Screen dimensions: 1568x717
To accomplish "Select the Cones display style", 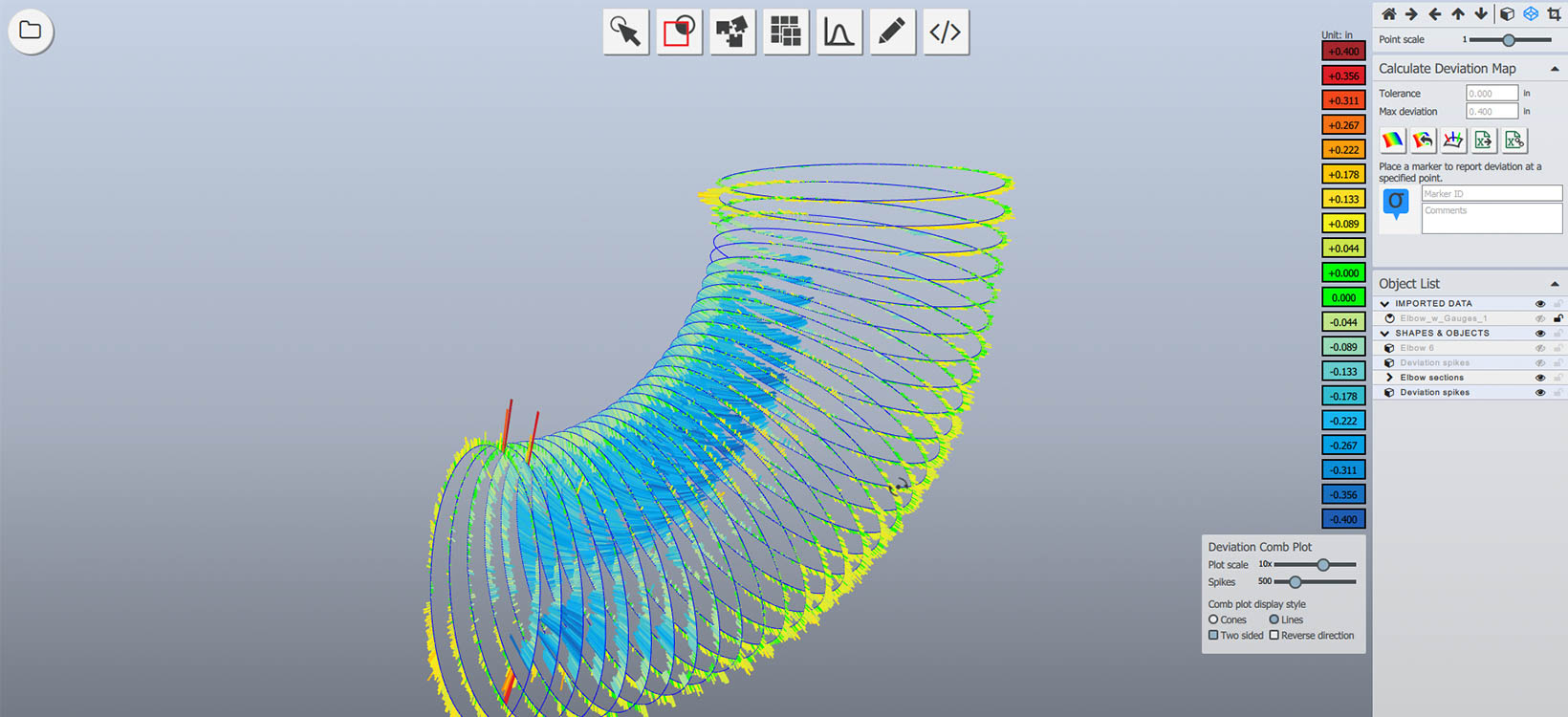I will [x=1213, y=619].
